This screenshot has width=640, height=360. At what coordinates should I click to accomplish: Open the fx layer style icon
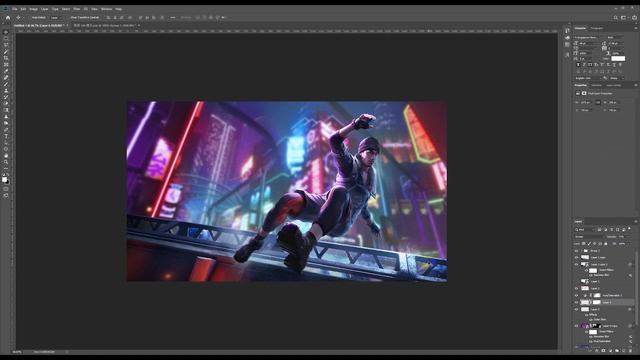(597, 351)
